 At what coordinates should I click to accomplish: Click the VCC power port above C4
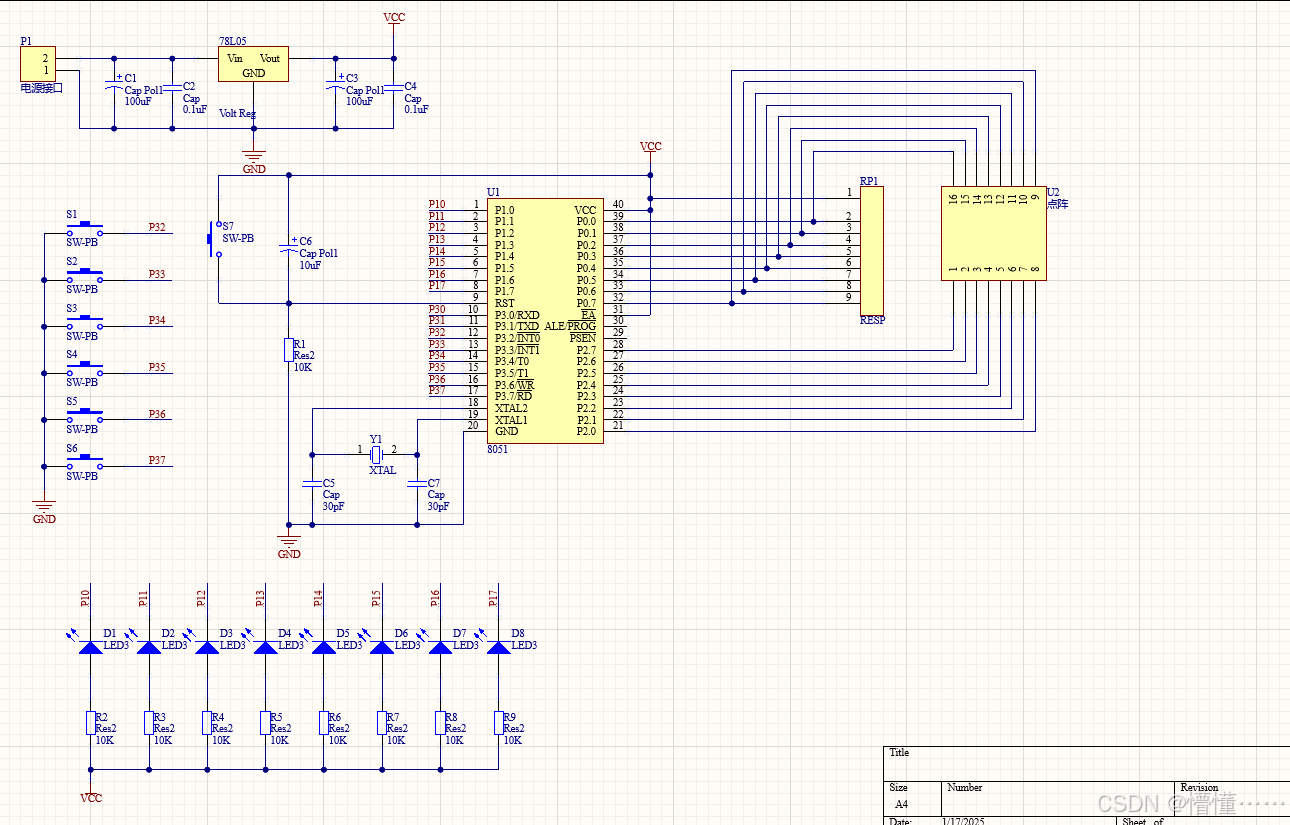394,19
